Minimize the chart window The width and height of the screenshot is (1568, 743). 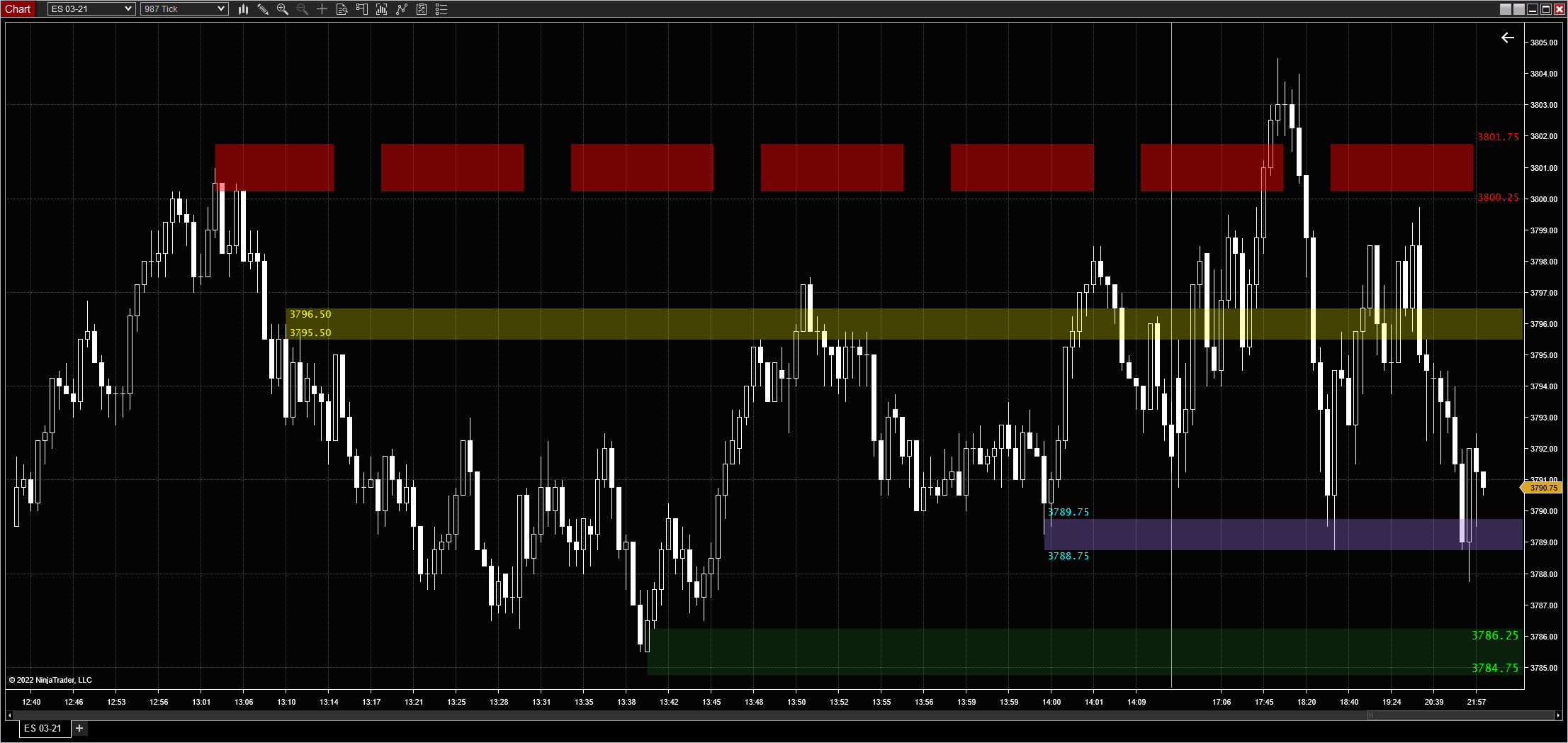pos(1533,9)
